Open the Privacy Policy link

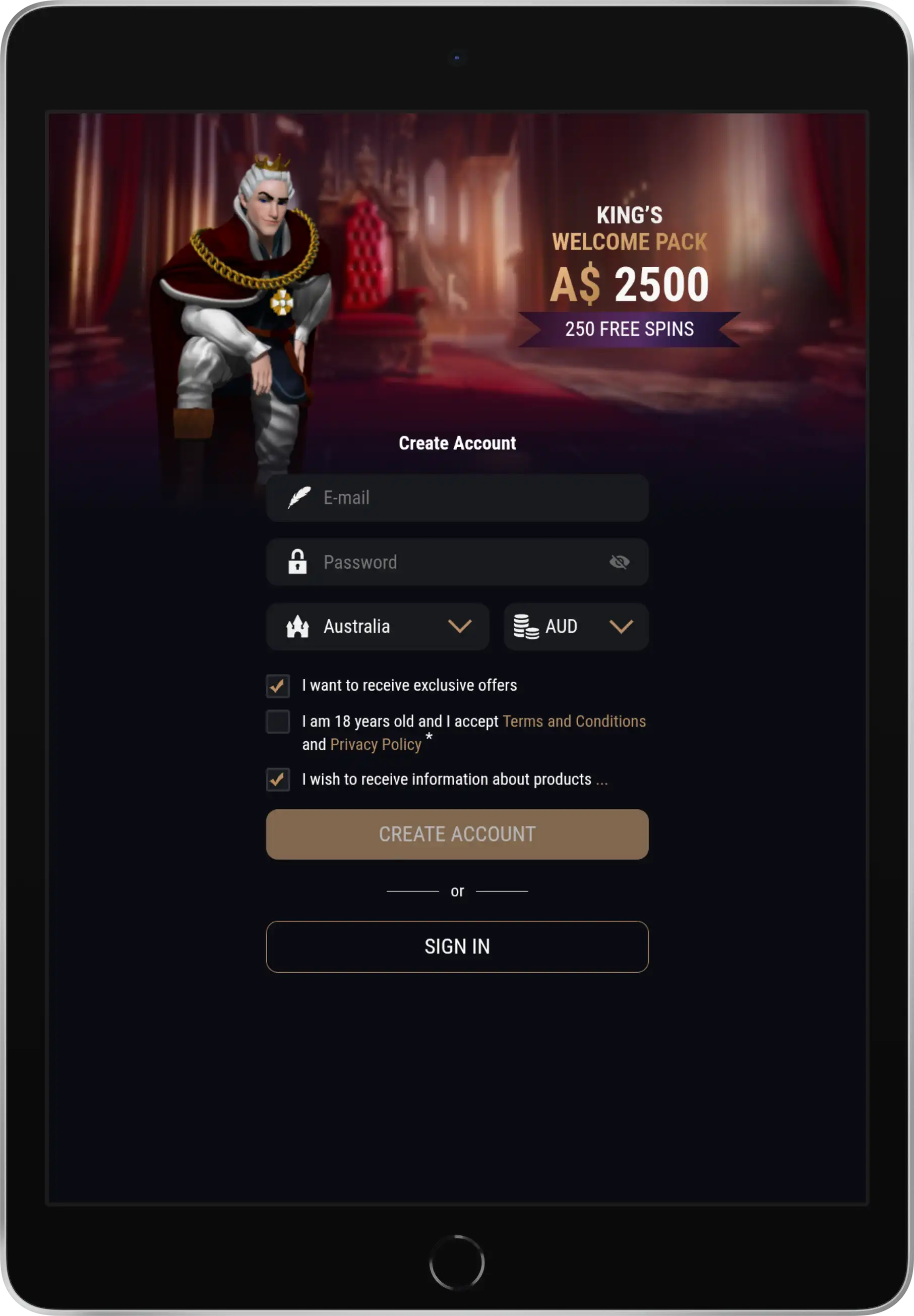[x=376, y=745]
